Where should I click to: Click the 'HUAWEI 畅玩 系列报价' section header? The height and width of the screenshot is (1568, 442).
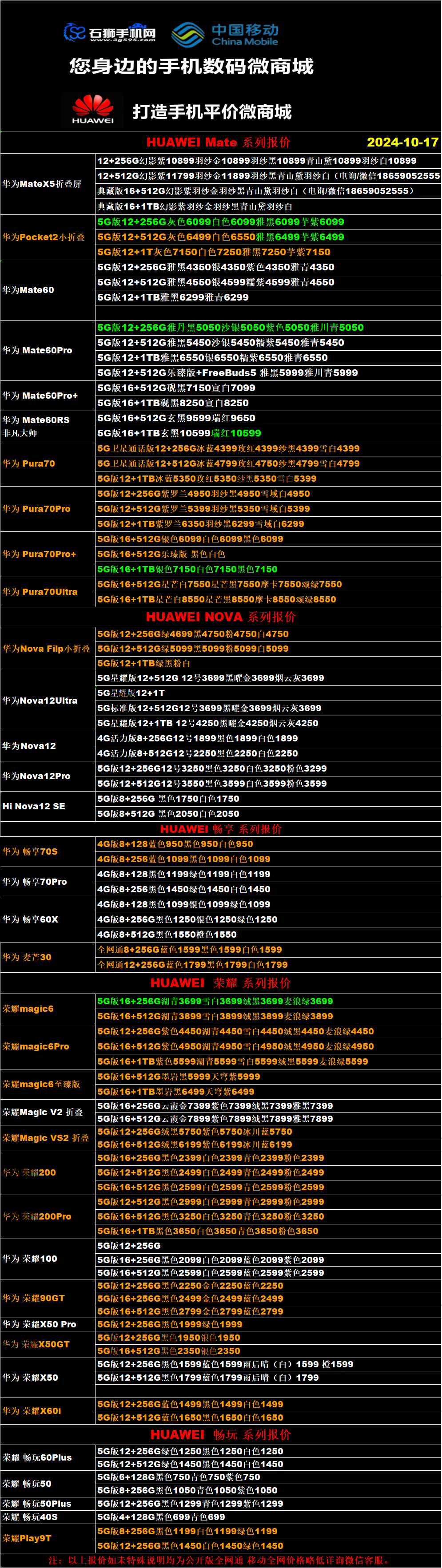coord(221,1435)
